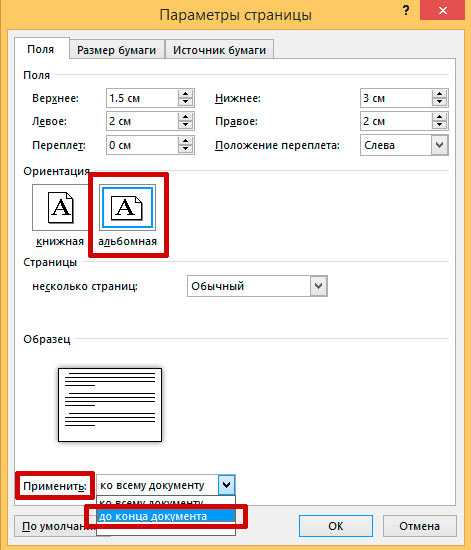Image resolution: width=471 pixels, height=550 pixels.
Task: Click the help question mark icon
Action: (406, 11)
